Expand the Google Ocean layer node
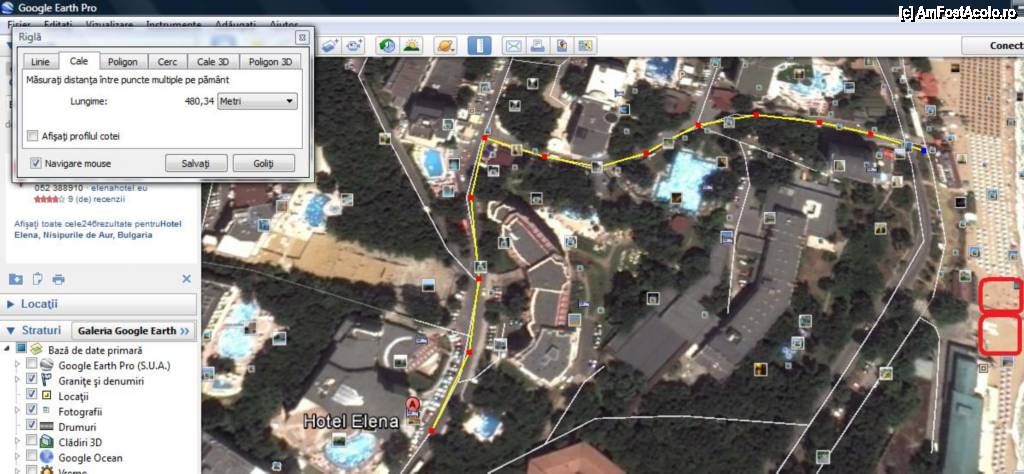The width and height of the screenshot is (1024, 474). 17,457
